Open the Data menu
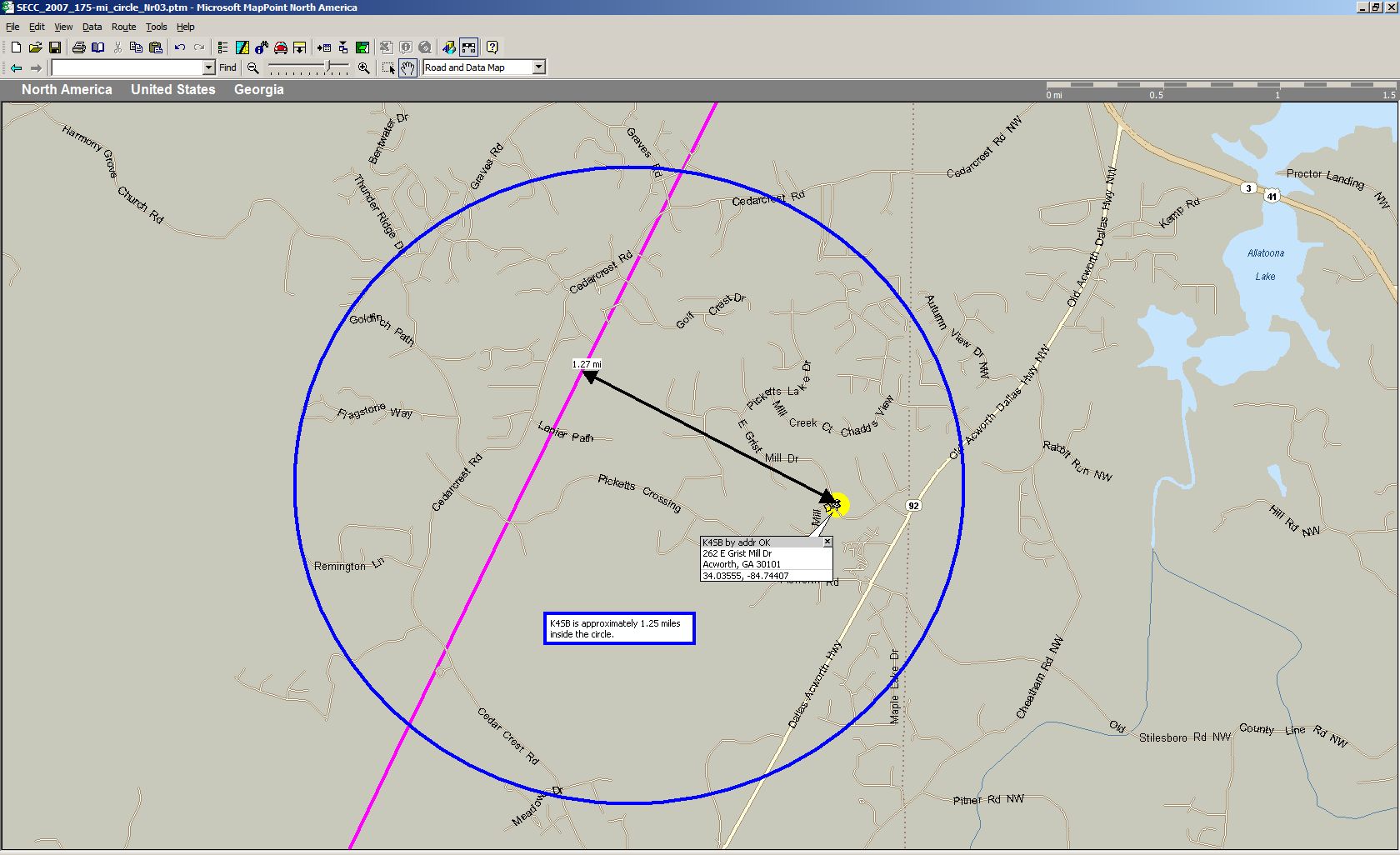The width and height of the screenshot is (1400, 855). click(x=92, y=27)
